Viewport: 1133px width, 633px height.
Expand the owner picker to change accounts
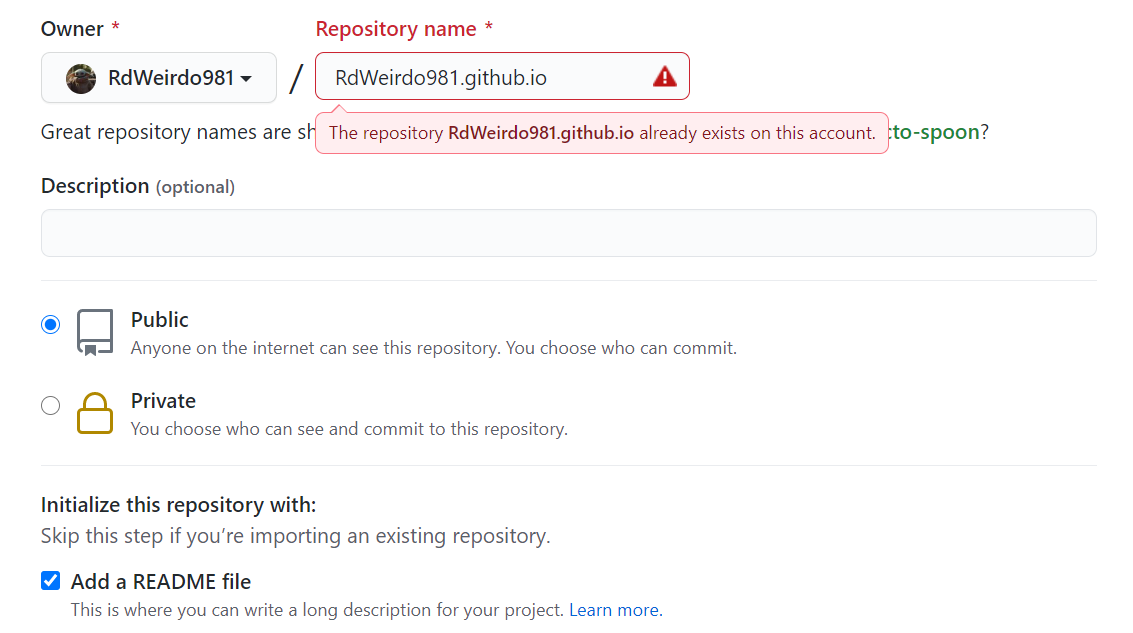[158, 77]
